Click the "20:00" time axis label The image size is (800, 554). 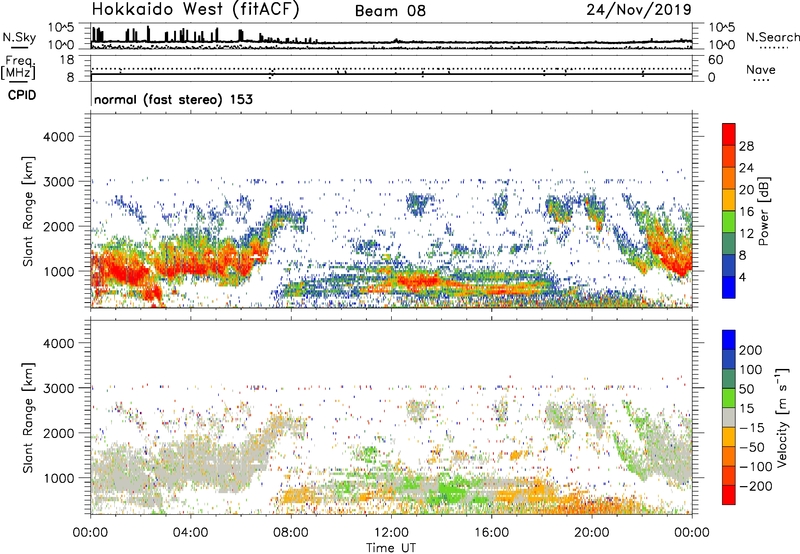pos(592,533)
